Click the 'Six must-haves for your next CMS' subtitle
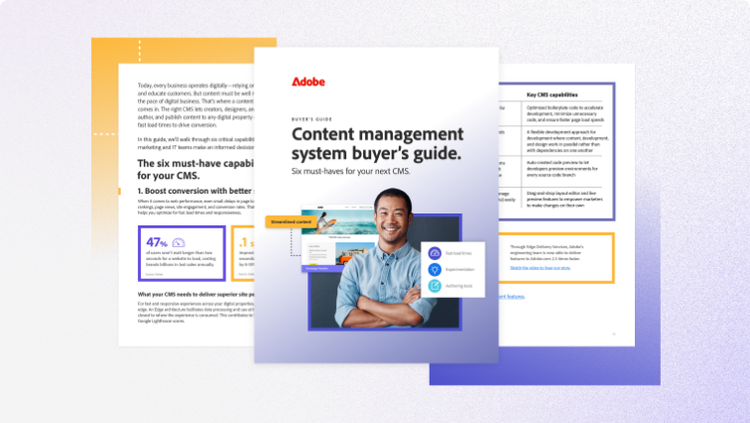The image size is (750, 423). (x=354, y=173)
